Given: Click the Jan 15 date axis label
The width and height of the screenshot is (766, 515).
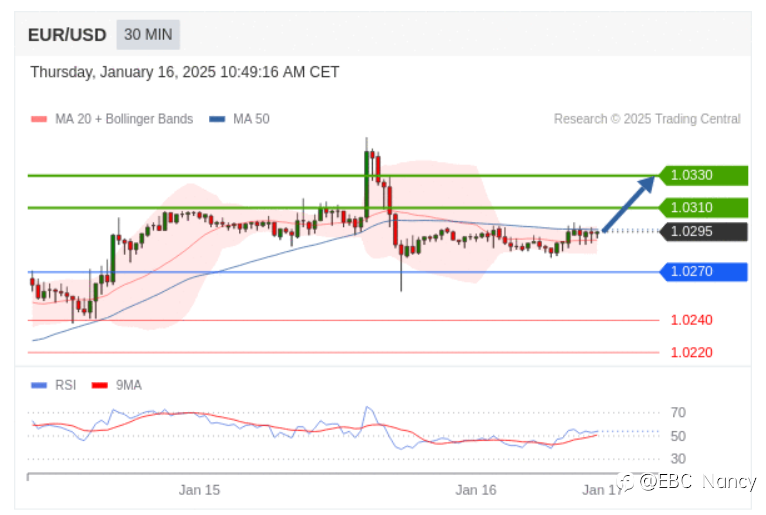Looking at the screenshot, I should pyautogui.click(x=199, y=490).
